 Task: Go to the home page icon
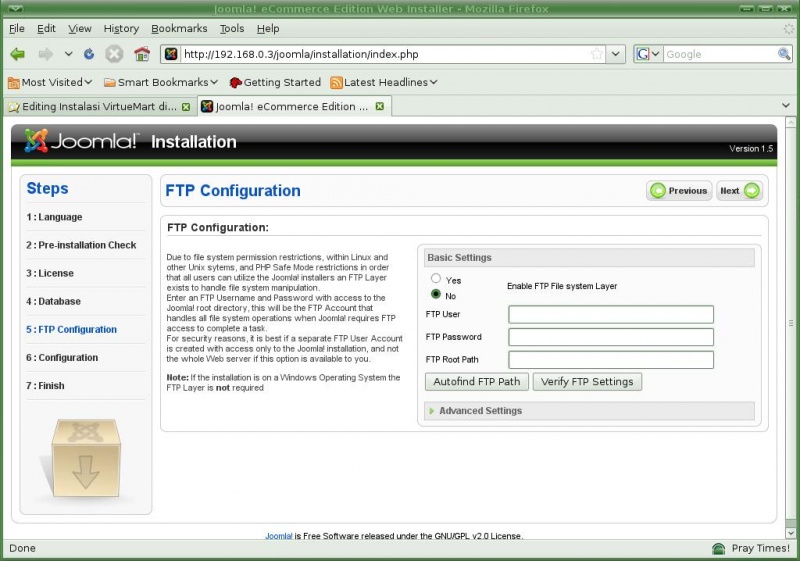(x=142, y=54)
